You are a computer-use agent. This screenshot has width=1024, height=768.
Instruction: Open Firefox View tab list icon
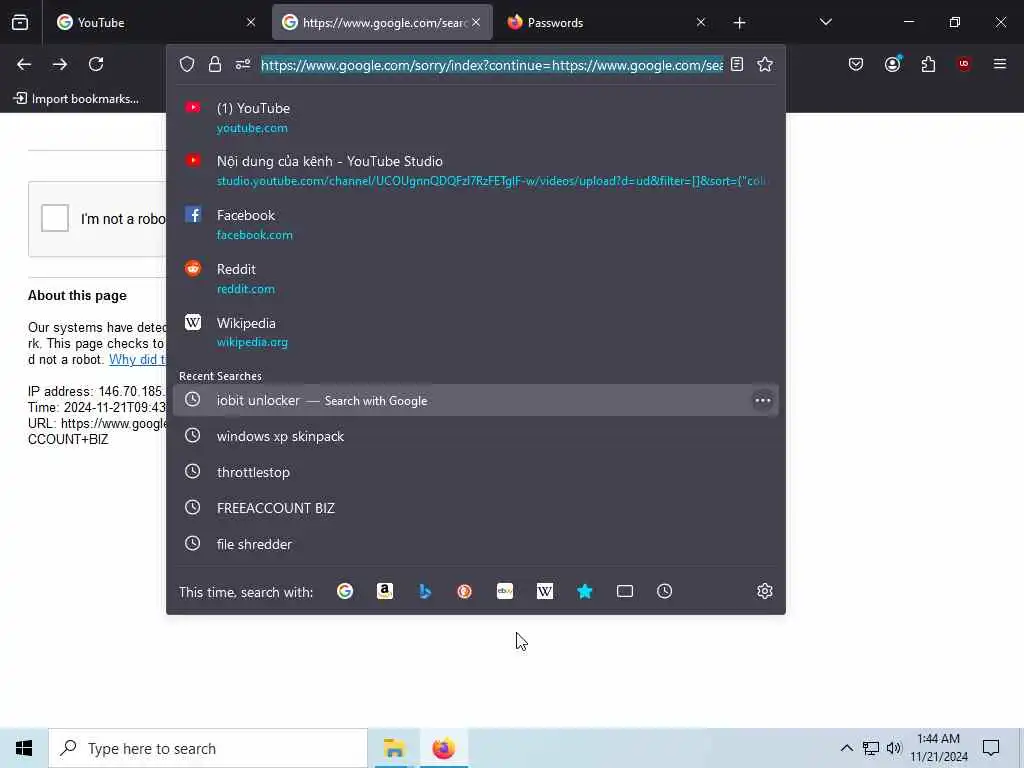(x=20, y=22)
